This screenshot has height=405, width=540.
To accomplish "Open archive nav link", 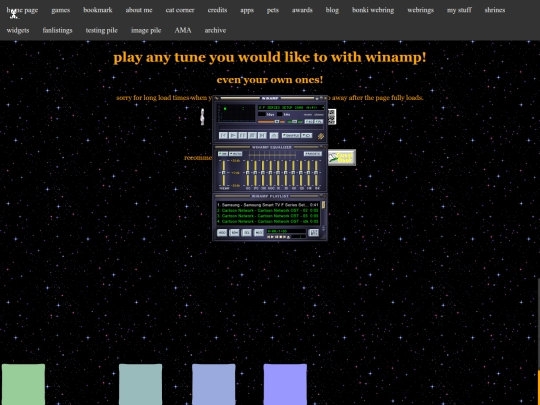I will [x=215, y=30].
